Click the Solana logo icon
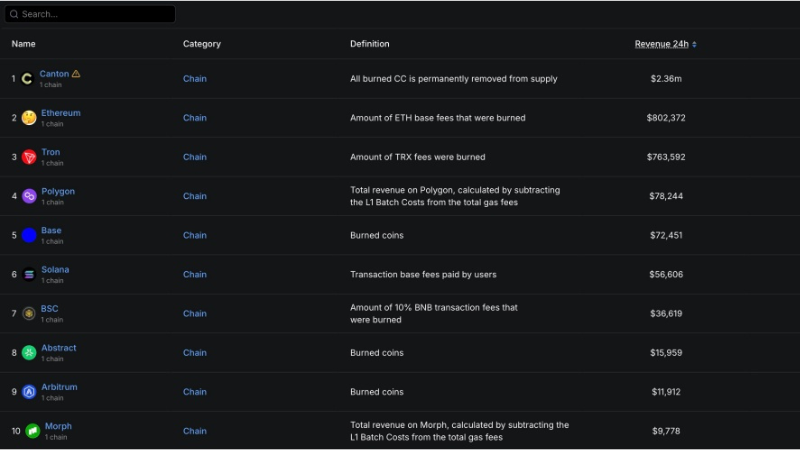Viewport: 800px width, 450px height. point(29,274)
